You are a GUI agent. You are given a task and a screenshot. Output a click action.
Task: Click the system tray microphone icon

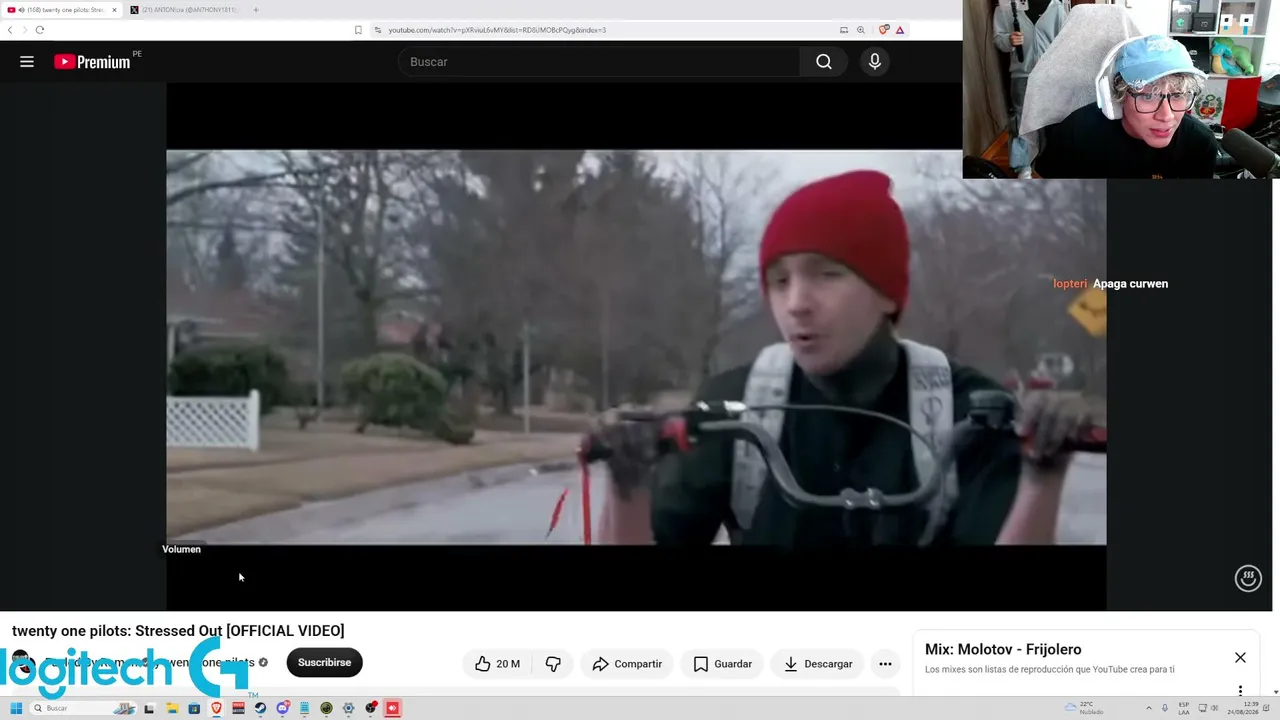point(1165,708)
